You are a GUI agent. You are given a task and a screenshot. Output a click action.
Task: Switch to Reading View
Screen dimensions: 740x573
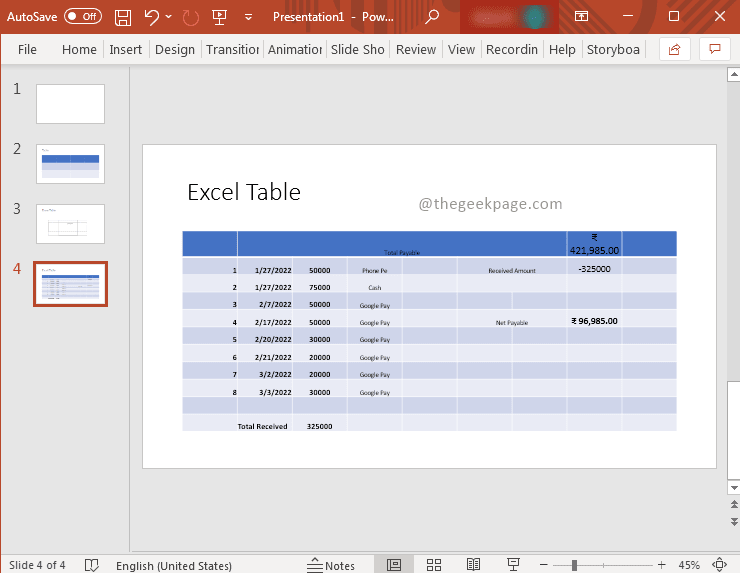[473, 565]
